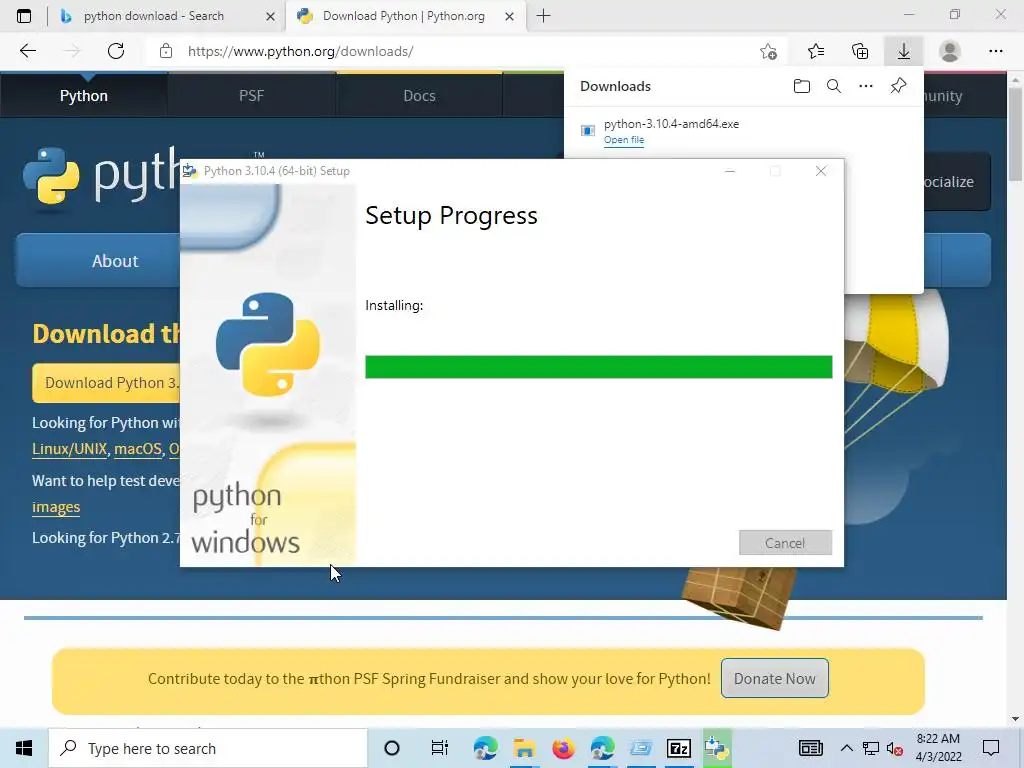Open more options in Downloads panel
Screen dimensions: 1024x768
[x=866, y=86]
